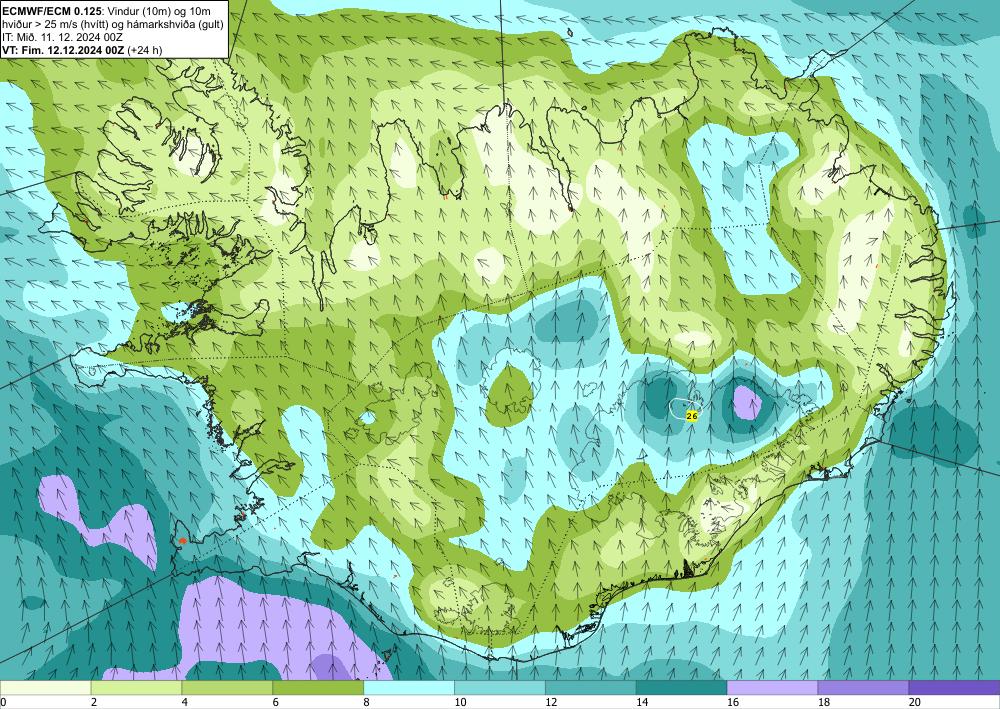The image size is (1000, 709).
Task: Select the dark green 6–8 legend swatch
Action: point(318,688)
